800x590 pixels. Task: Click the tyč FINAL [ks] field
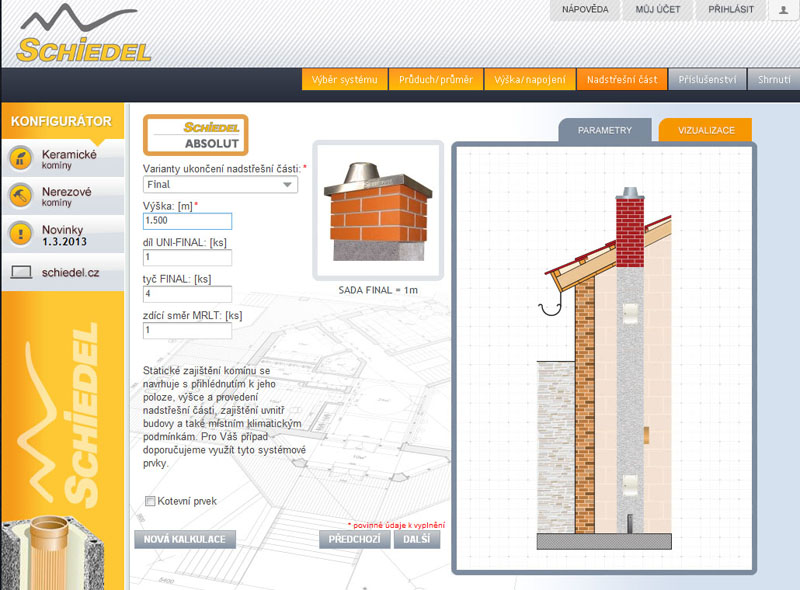[x=187, y=294]
